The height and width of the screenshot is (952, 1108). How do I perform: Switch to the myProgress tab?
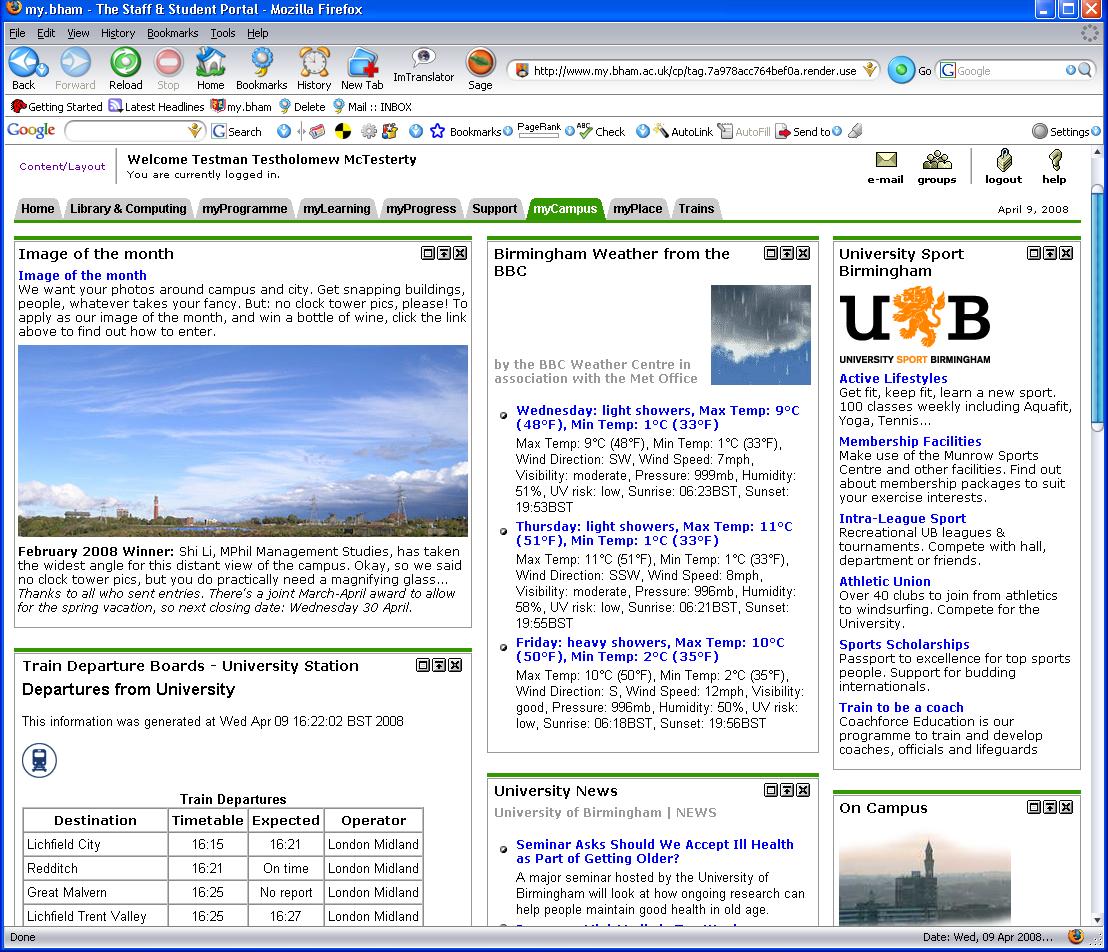coord(421,208)
